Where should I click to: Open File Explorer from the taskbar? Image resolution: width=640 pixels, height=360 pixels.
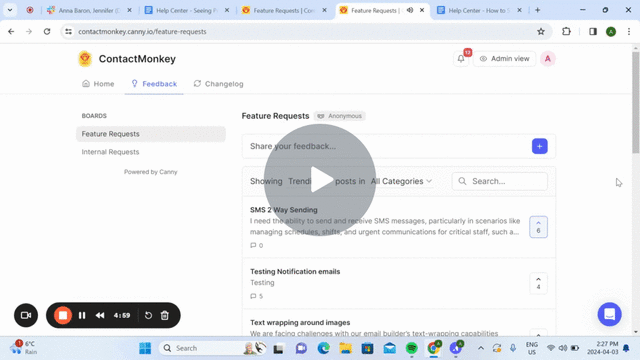(345, 348)
